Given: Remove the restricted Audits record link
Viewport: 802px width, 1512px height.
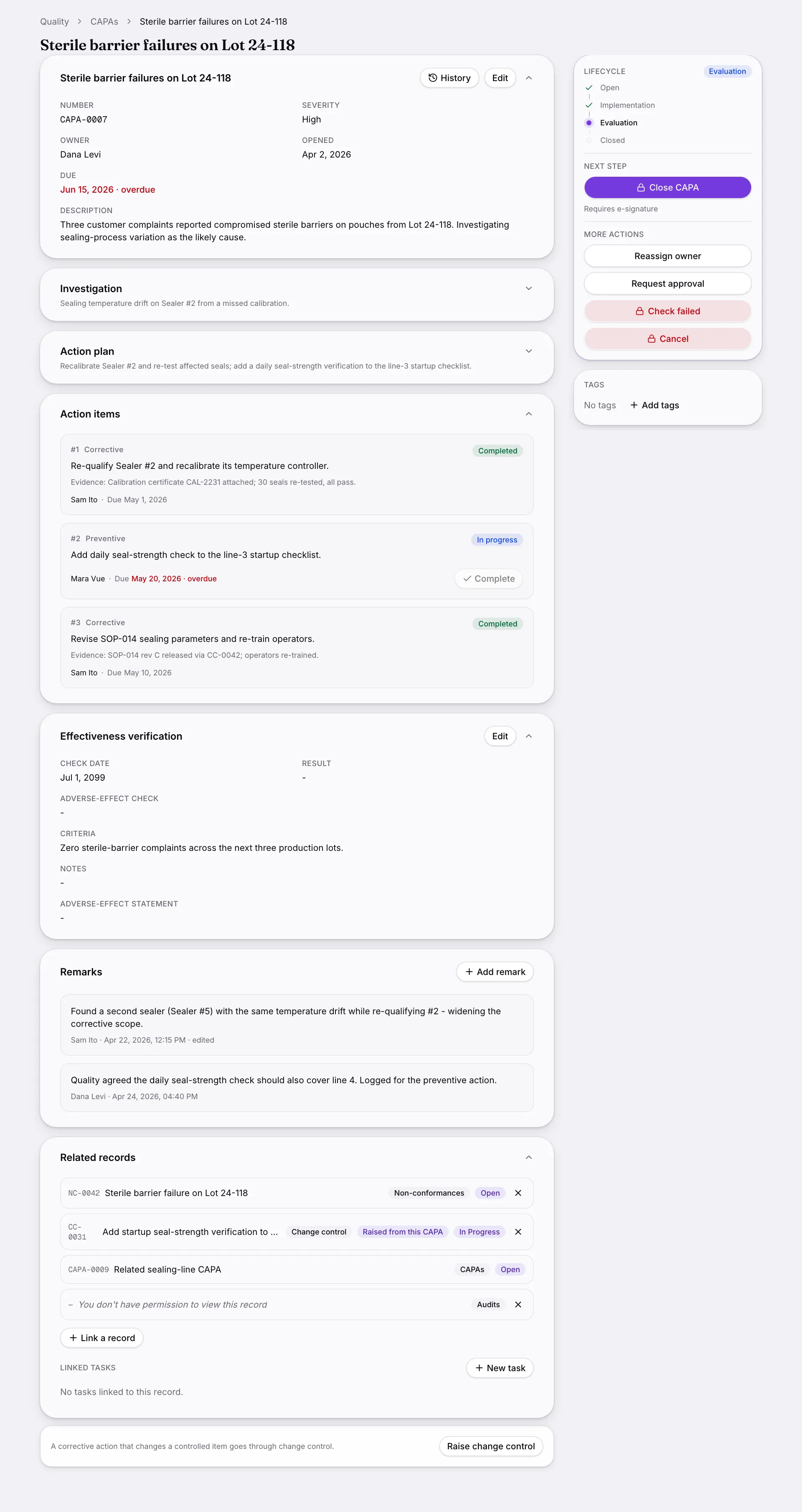Looking at the screenshot, I should 518,1304.
